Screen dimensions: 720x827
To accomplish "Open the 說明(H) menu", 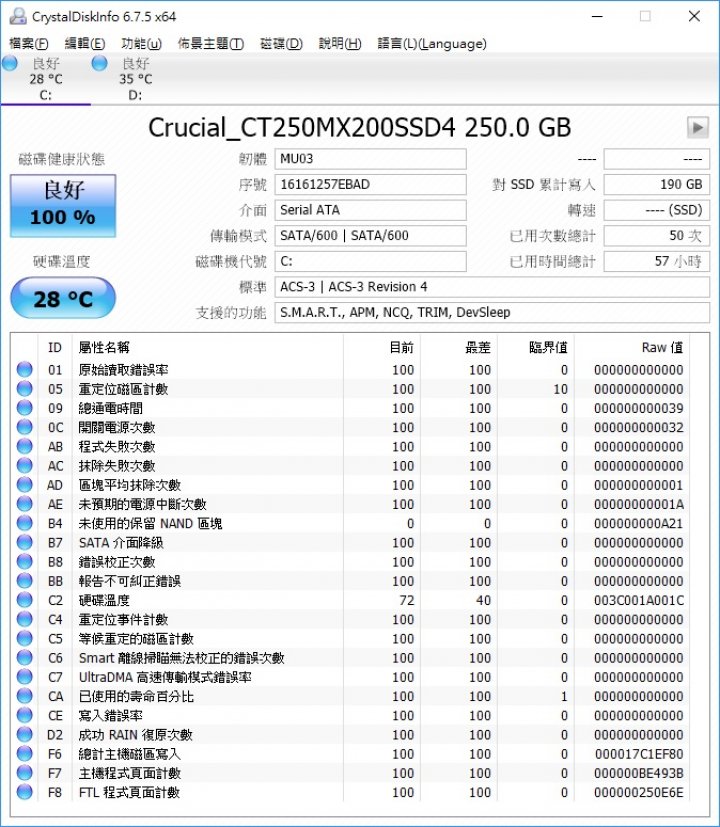I will 340,43.
